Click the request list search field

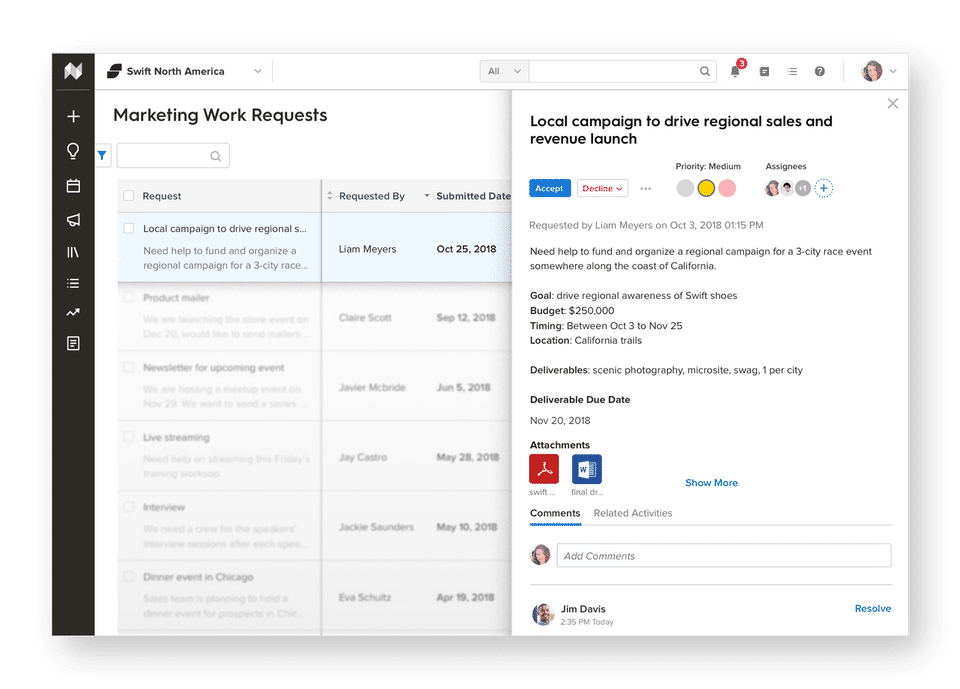(x=173, y=156)
